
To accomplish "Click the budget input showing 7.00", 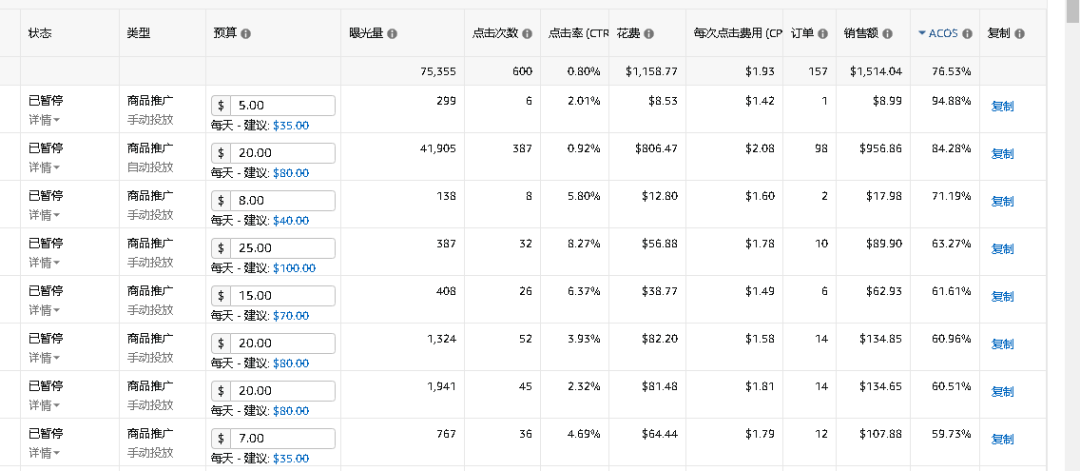I will (x=283, y=439).
